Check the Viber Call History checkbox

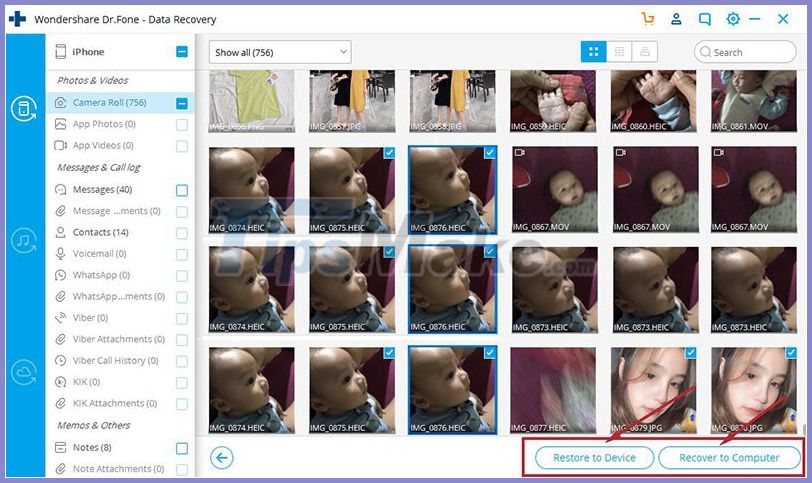point(182,361)
